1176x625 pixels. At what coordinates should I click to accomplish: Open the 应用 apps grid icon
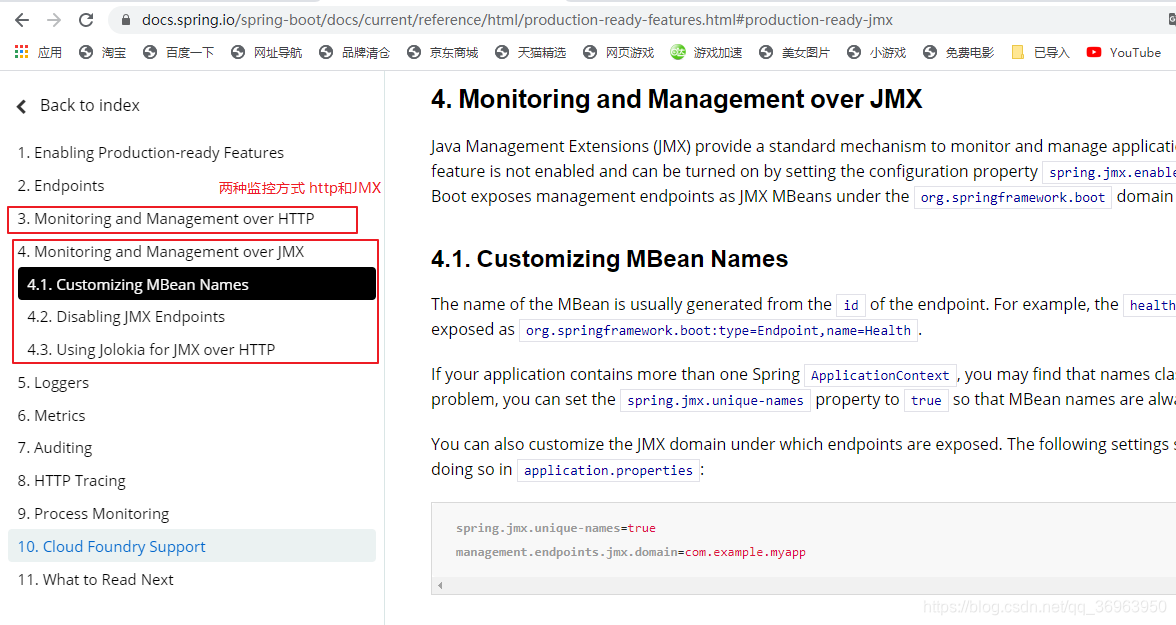(21, 52)
